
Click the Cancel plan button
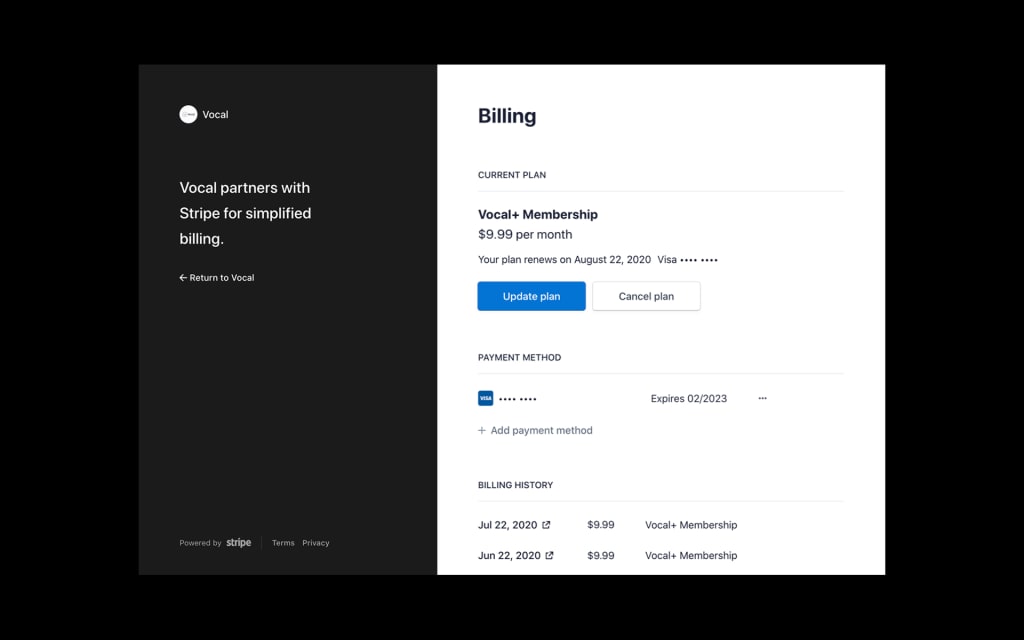point(646,296)
